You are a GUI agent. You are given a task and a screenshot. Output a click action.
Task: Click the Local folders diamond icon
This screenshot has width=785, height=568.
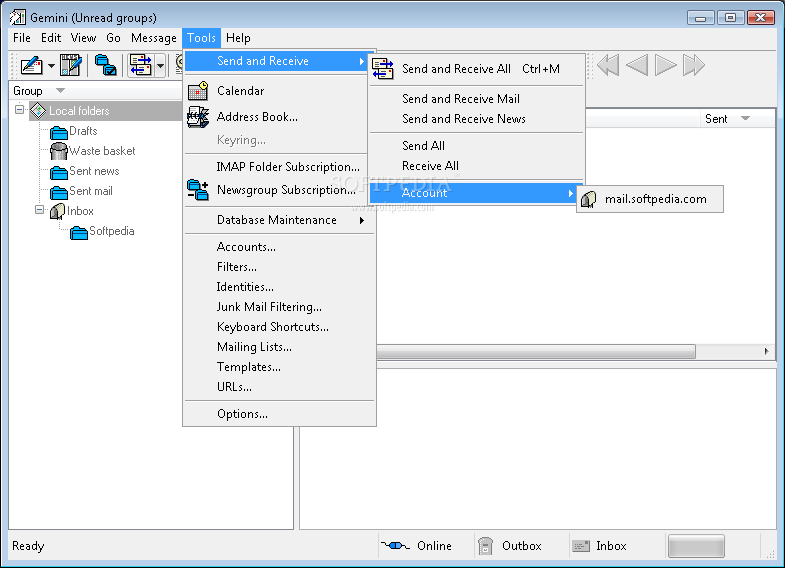click(38, 111)
